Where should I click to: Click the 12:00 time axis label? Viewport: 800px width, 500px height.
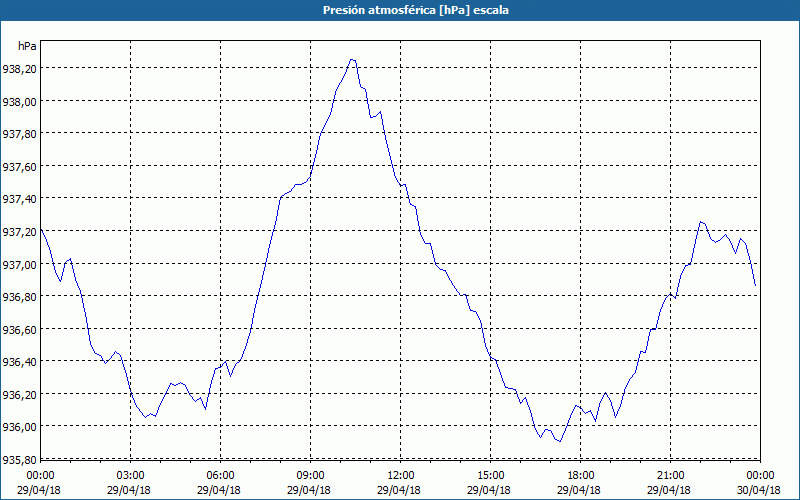[x=401, y=476]
